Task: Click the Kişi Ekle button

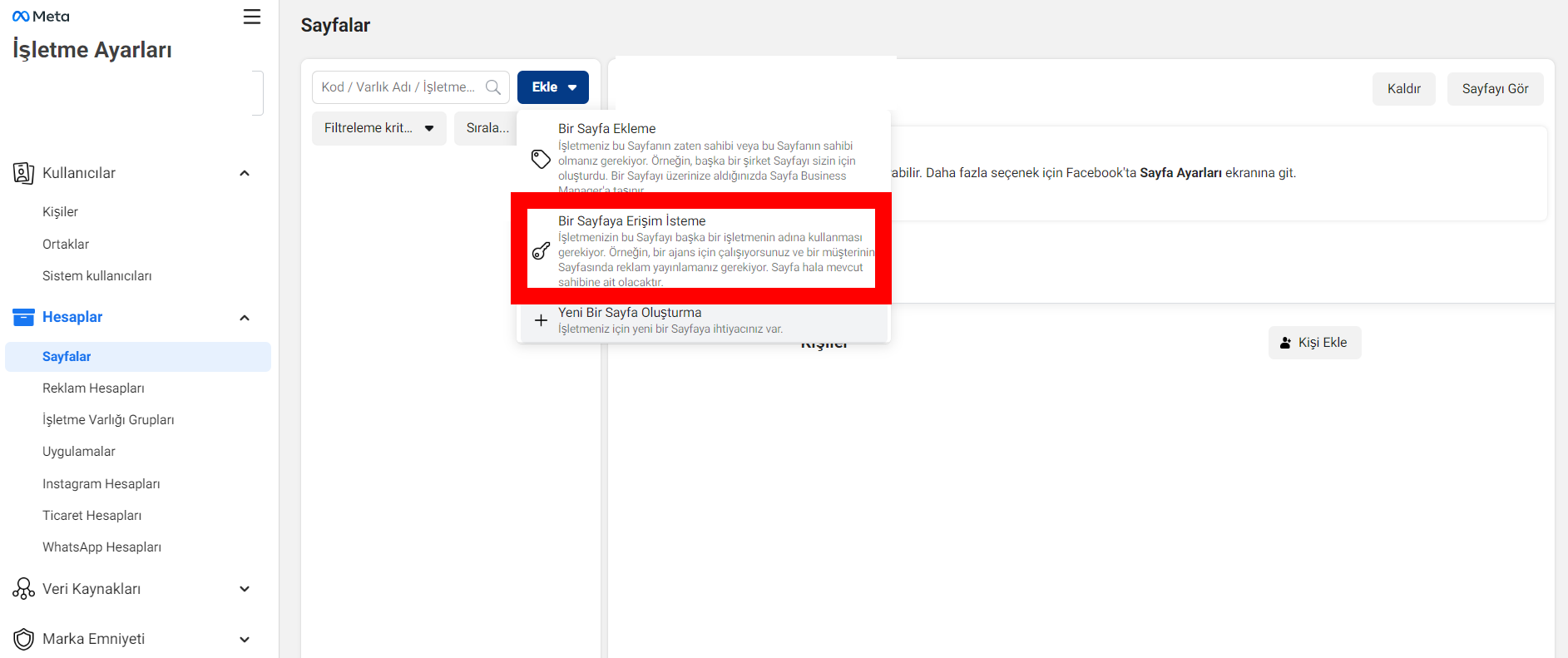Action: [1315, 343]
